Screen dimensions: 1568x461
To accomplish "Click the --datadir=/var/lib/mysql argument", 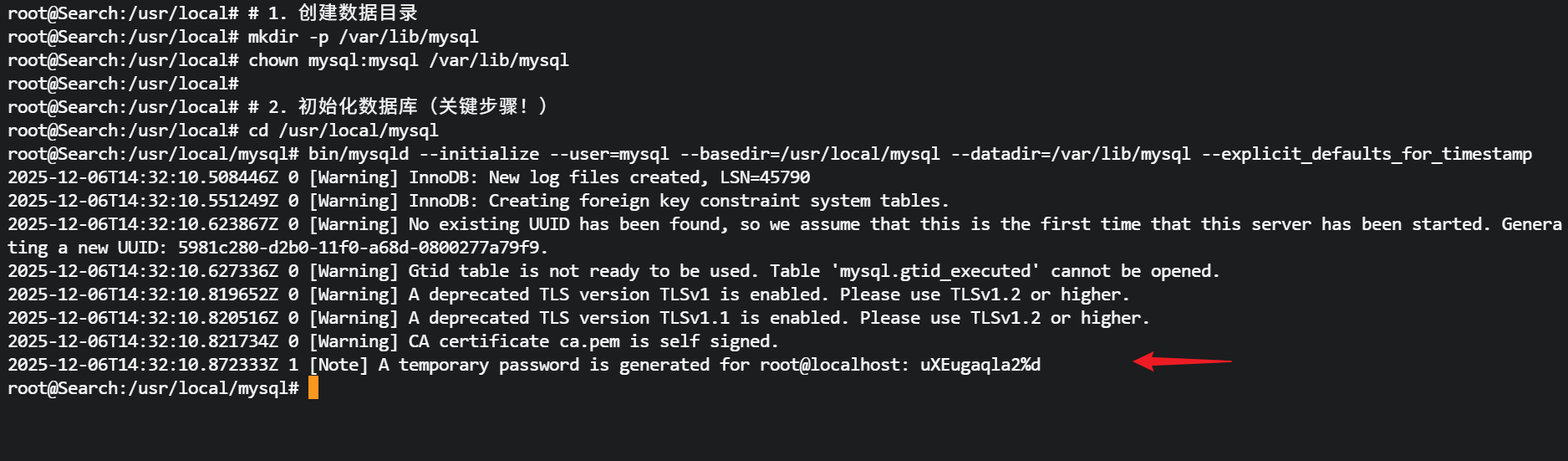I will [1070, 154].
